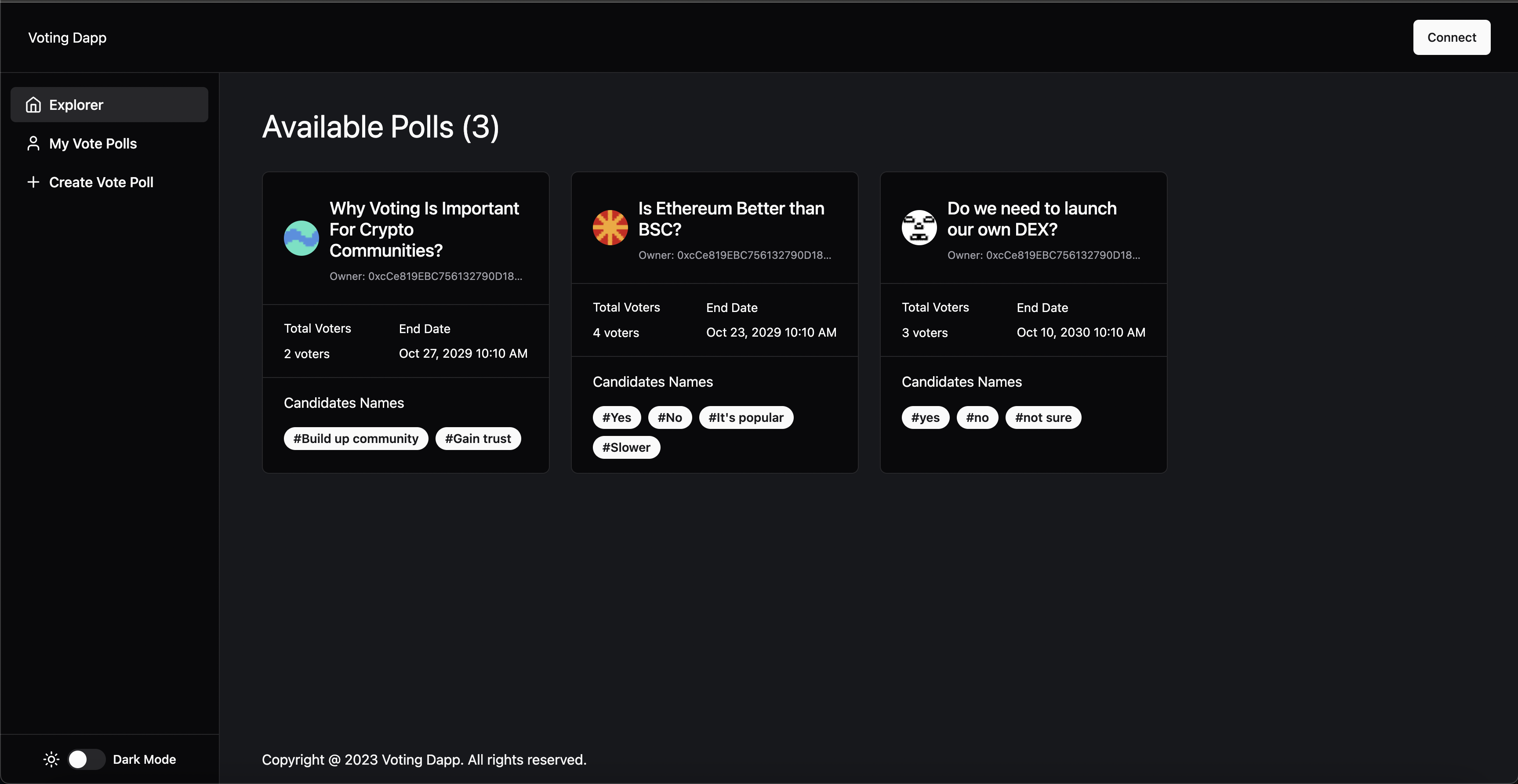Pick #Gain trust on the voting importance poll
The width and height of the screenshot is (1518, 784).
point(477,438)
